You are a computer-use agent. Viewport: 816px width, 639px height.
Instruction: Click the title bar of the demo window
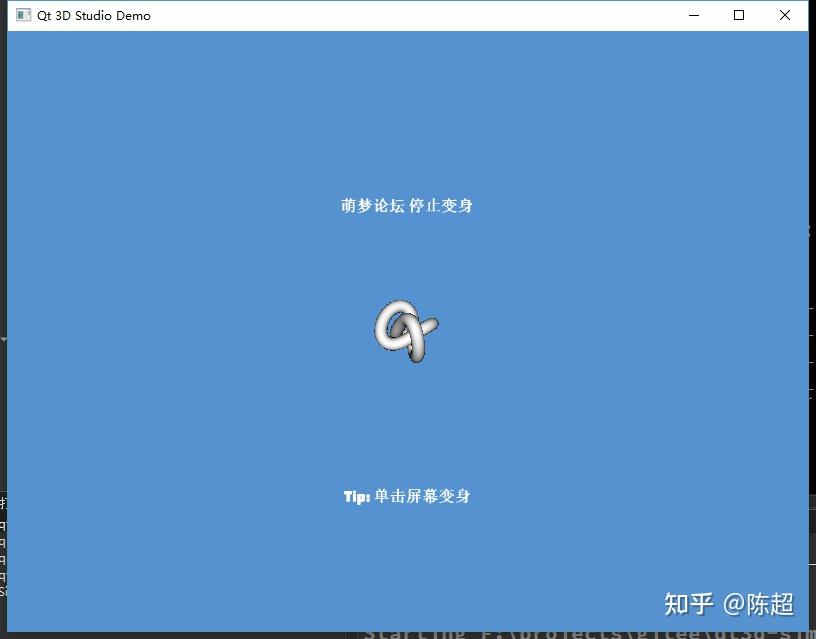(x=400, y=15)
